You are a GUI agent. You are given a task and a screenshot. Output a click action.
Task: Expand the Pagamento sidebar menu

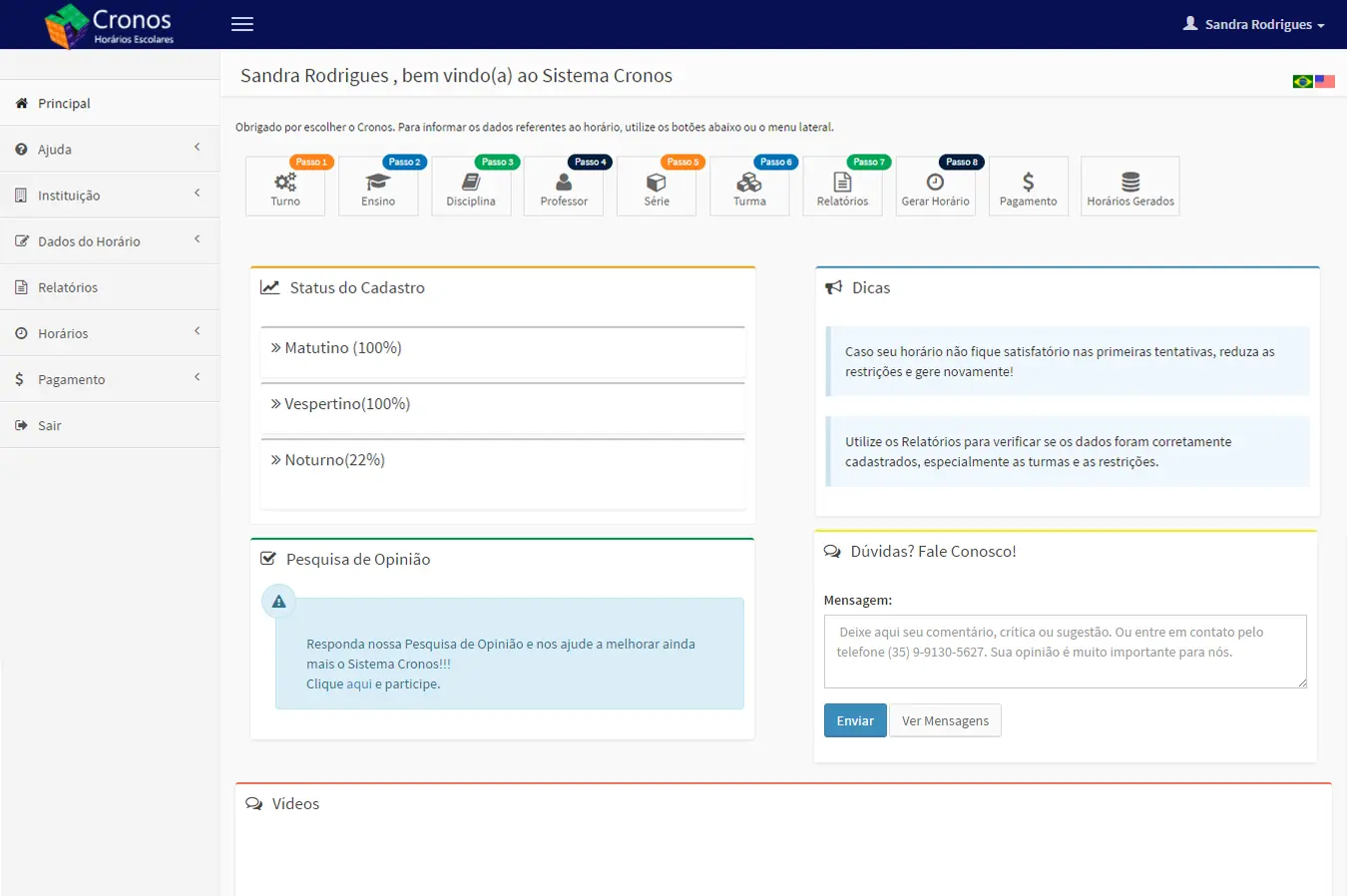click(110, 378)
